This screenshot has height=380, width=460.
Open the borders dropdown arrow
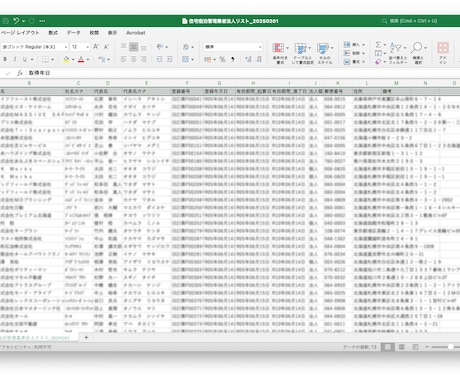[x=53, y=59]
